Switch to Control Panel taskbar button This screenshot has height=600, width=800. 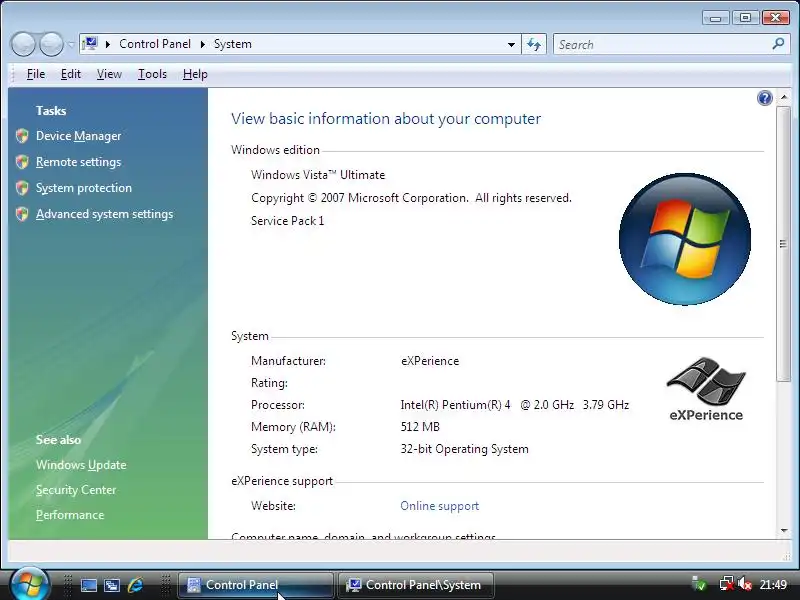pos(255,585)
